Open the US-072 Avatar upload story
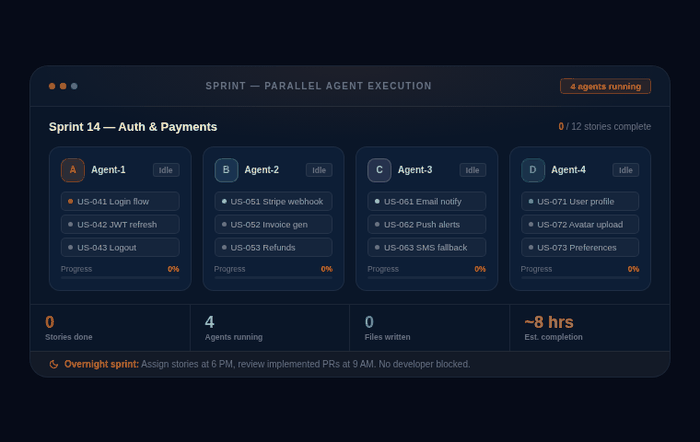Viewport: 700px width, 442px height. (x=580, y=224)
